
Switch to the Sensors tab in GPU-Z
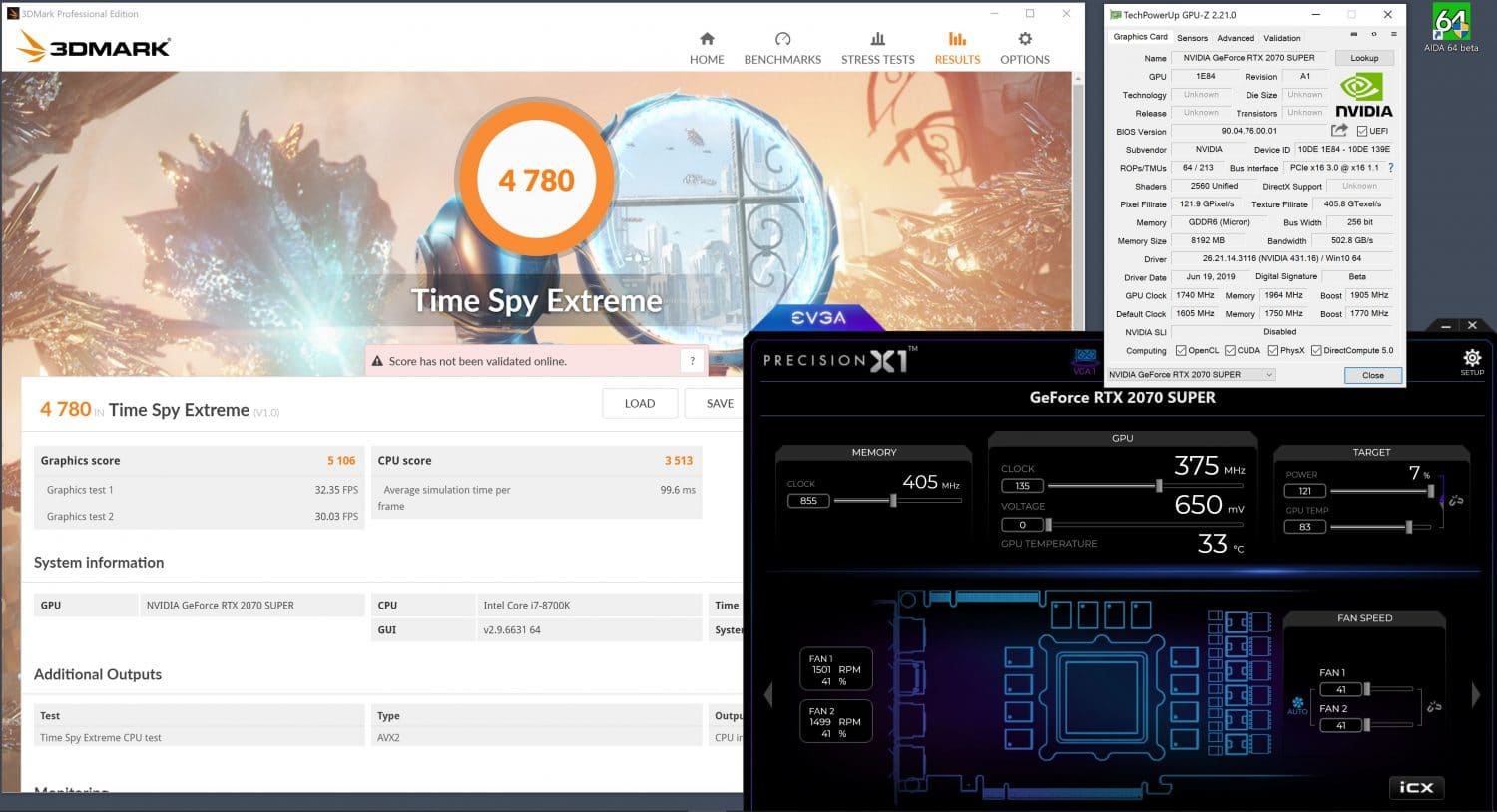click(1192, 38)
